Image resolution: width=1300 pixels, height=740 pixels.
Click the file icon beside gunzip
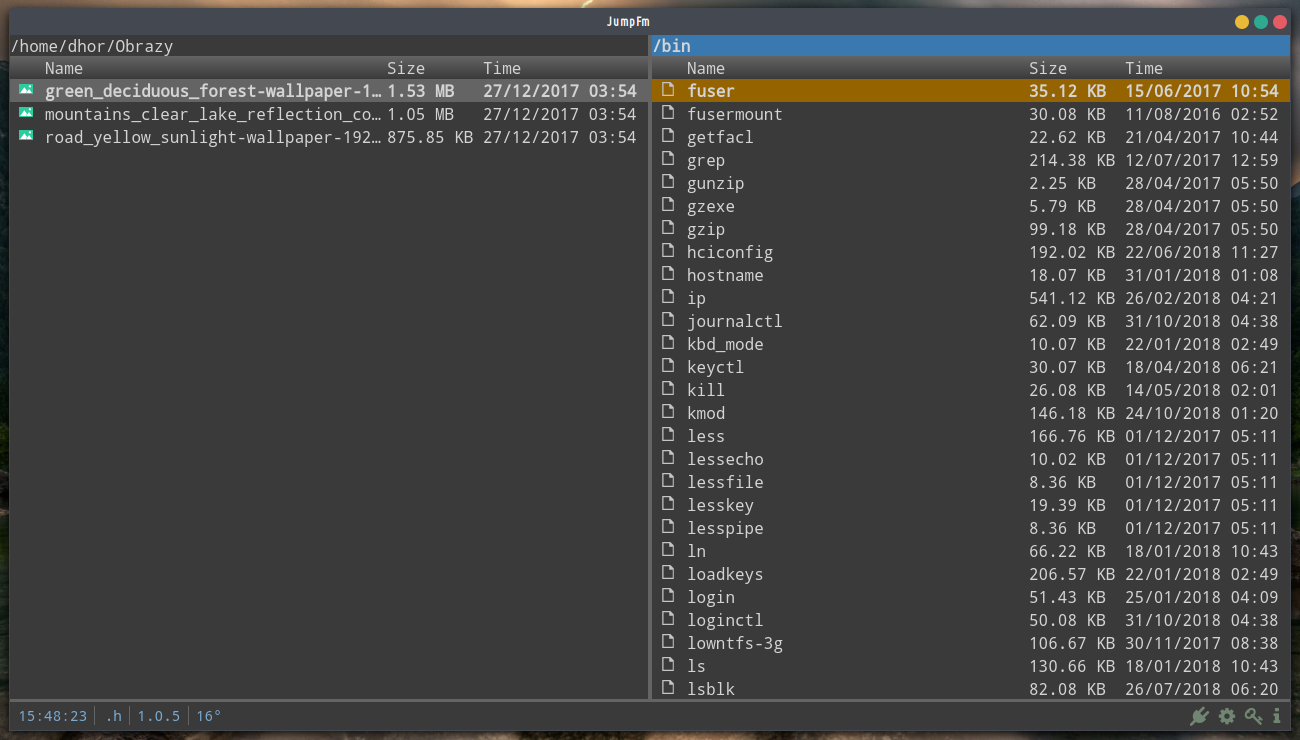tap(668, 182)
